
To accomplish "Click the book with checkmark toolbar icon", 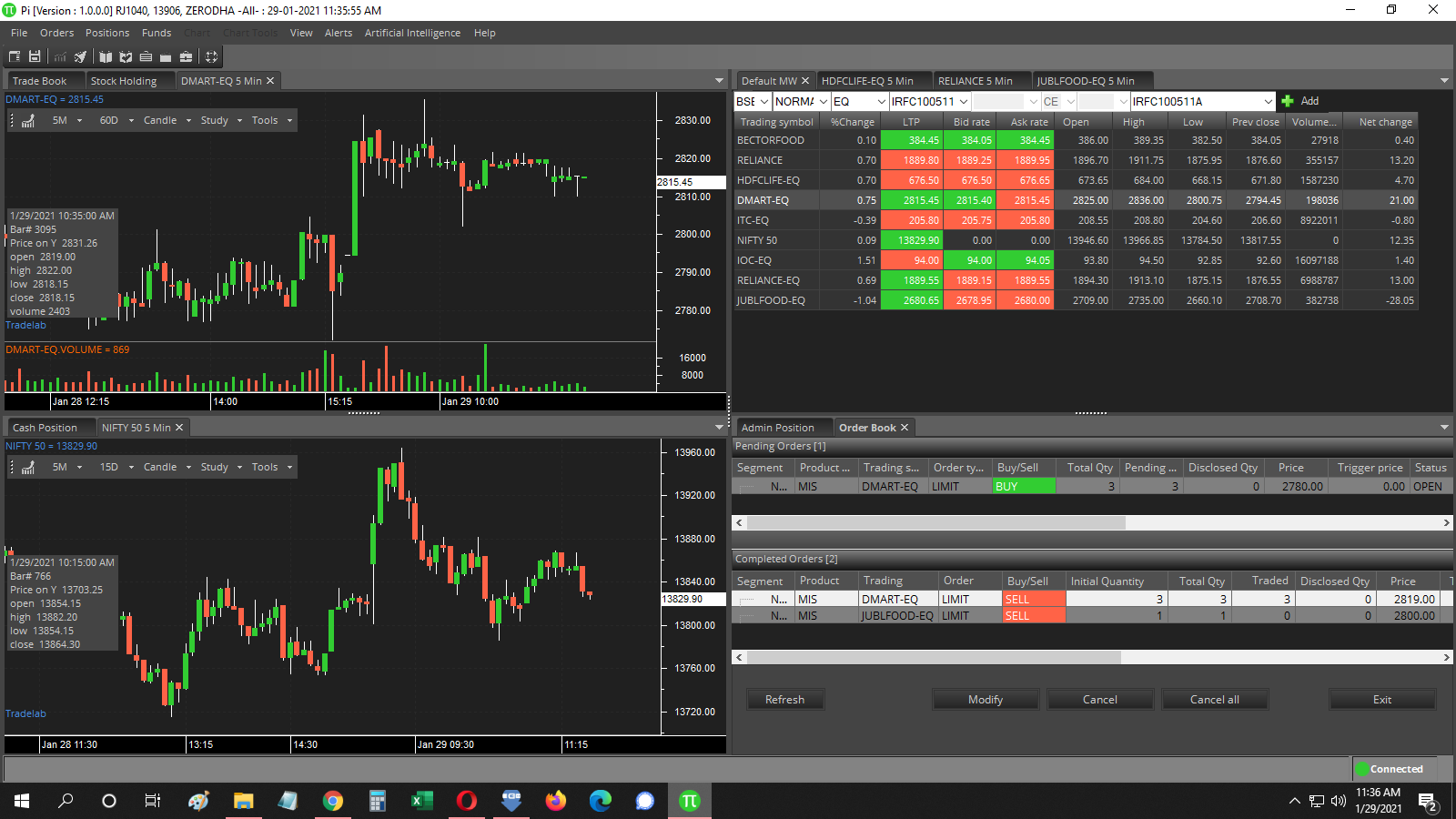I will [126, 56].
